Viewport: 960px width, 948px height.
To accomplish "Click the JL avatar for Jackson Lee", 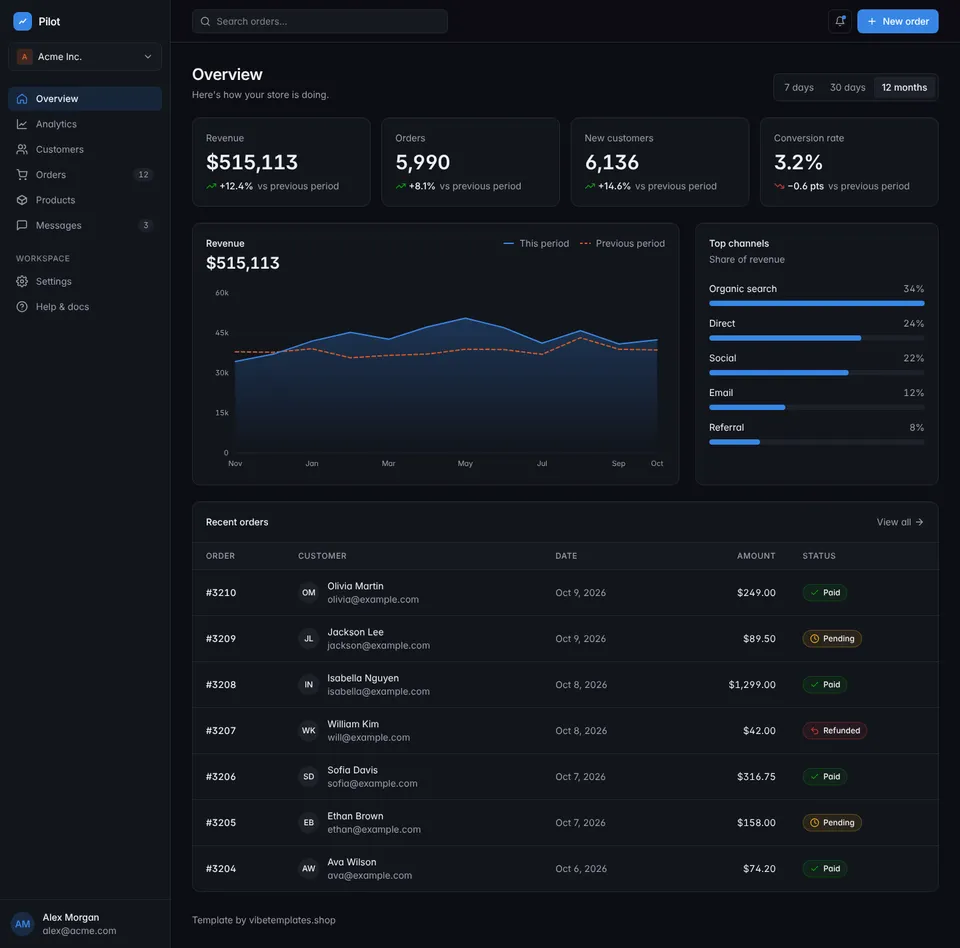I will (309, 639).
